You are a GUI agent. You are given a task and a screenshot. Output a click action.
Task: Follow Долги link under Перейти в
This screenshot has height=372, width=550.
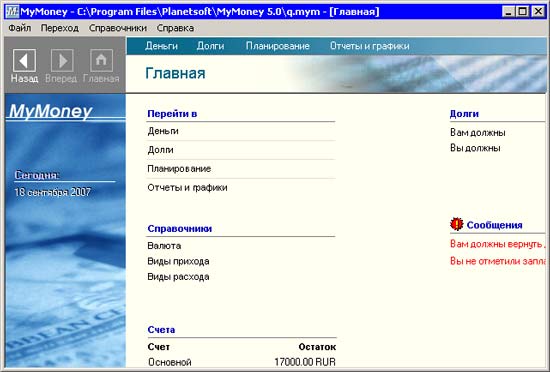pos(160,150)
